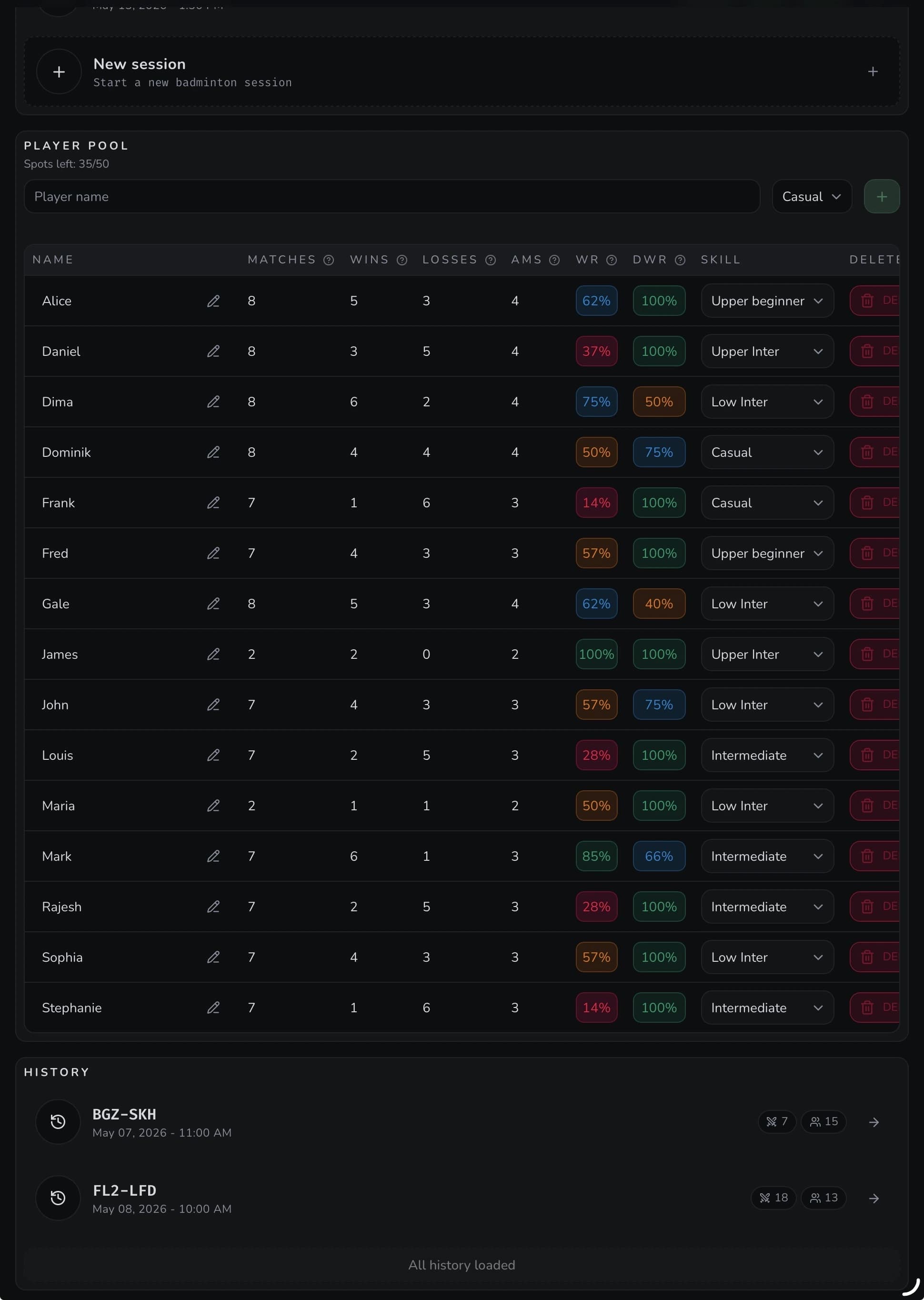Edit Gale's name with pencil icon
This screenshot has width=924, height=1300.
(213, 604)
